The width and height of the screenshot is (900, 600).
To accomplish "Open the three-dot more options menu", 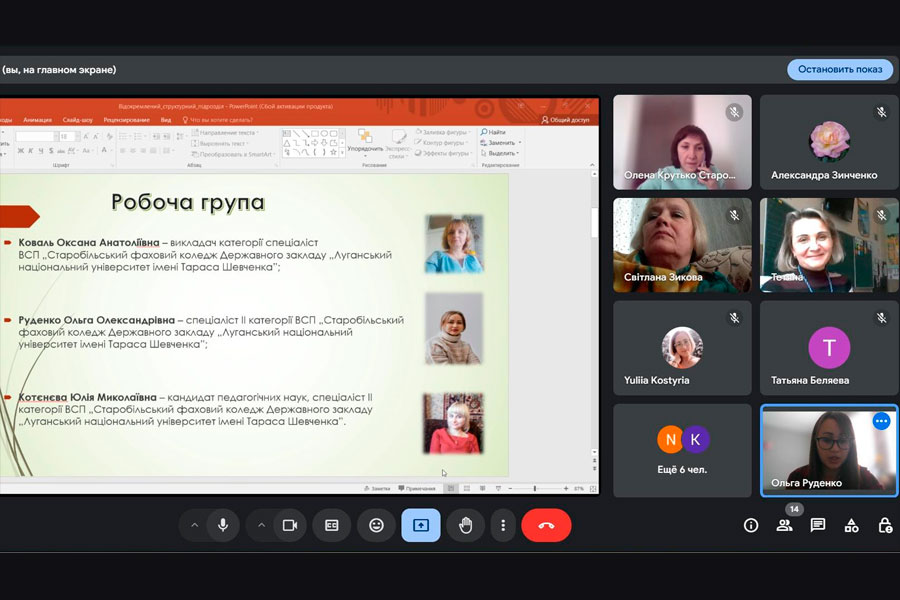I will 503,525.
